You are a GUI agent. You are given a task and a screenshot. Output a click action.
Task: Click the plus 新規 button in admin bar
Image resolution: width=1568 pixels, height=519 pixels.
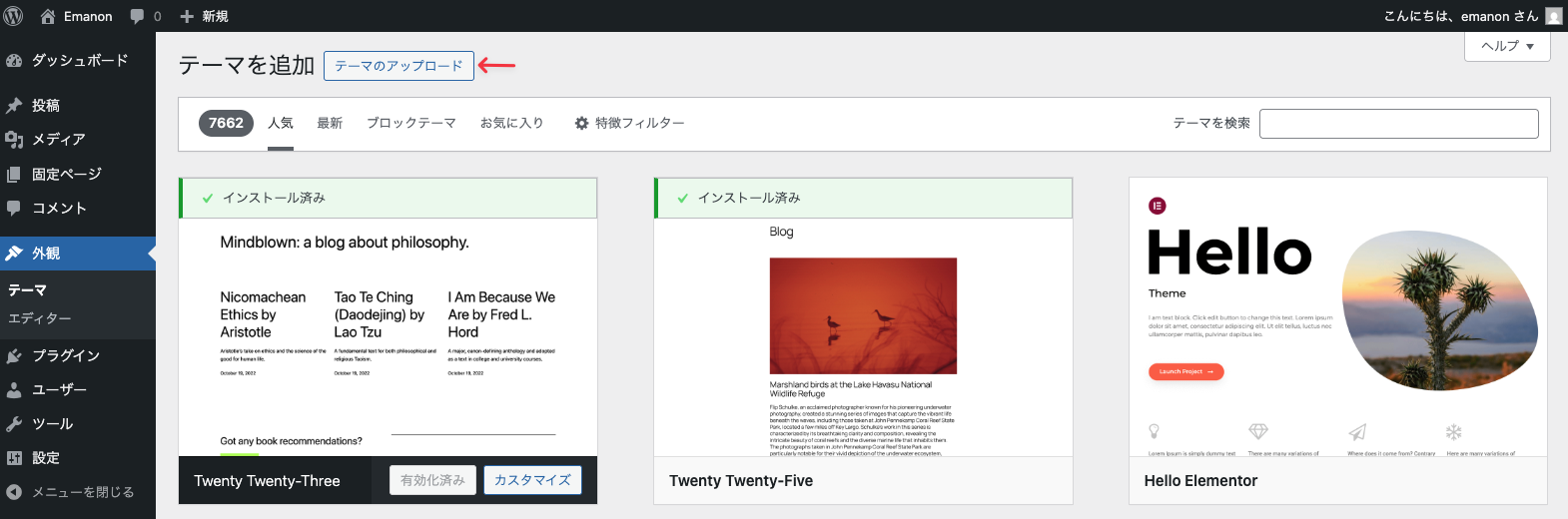204,16
